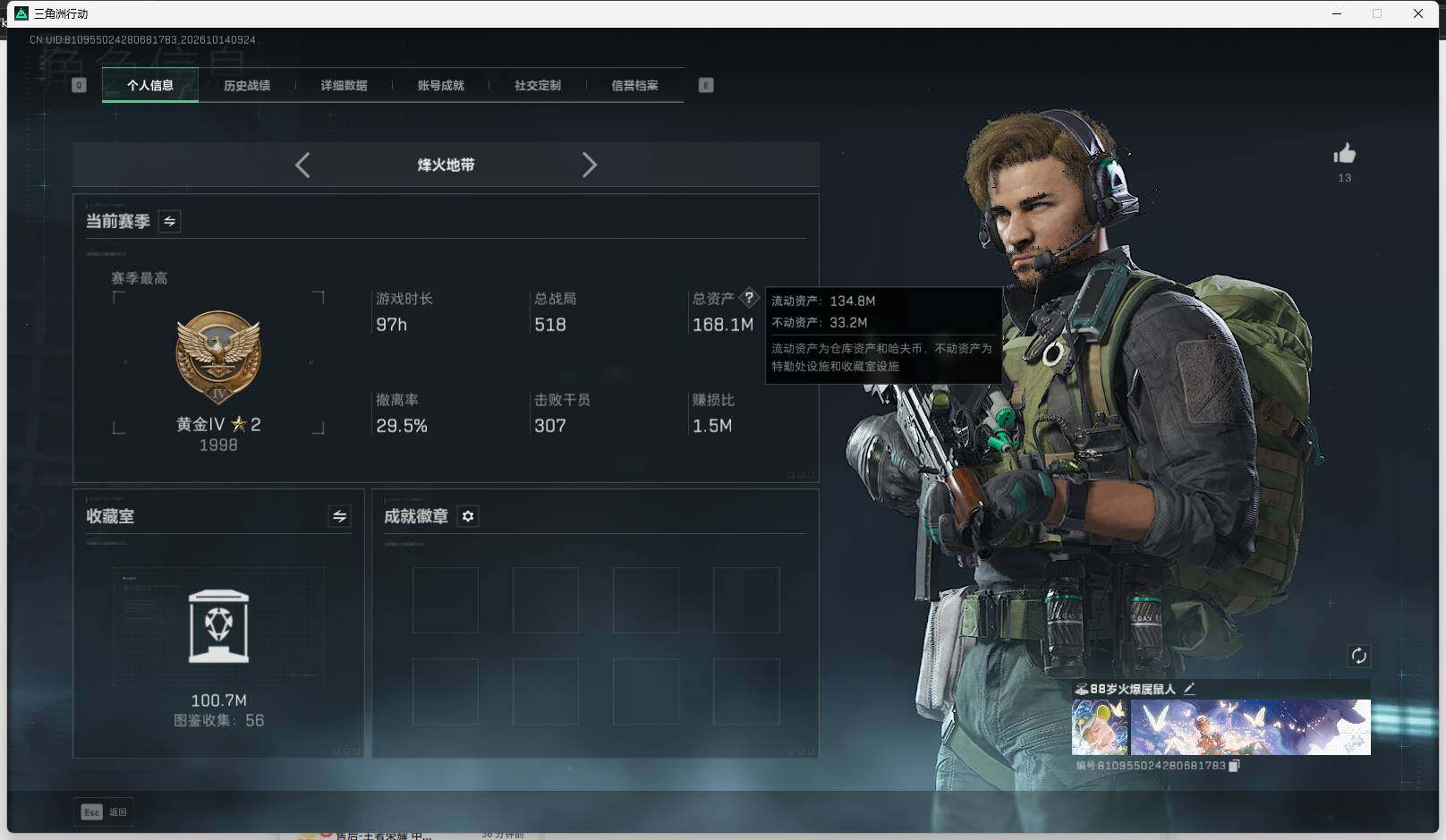
Task: Click the gold IV rank emblem
Action: [218, 359]
